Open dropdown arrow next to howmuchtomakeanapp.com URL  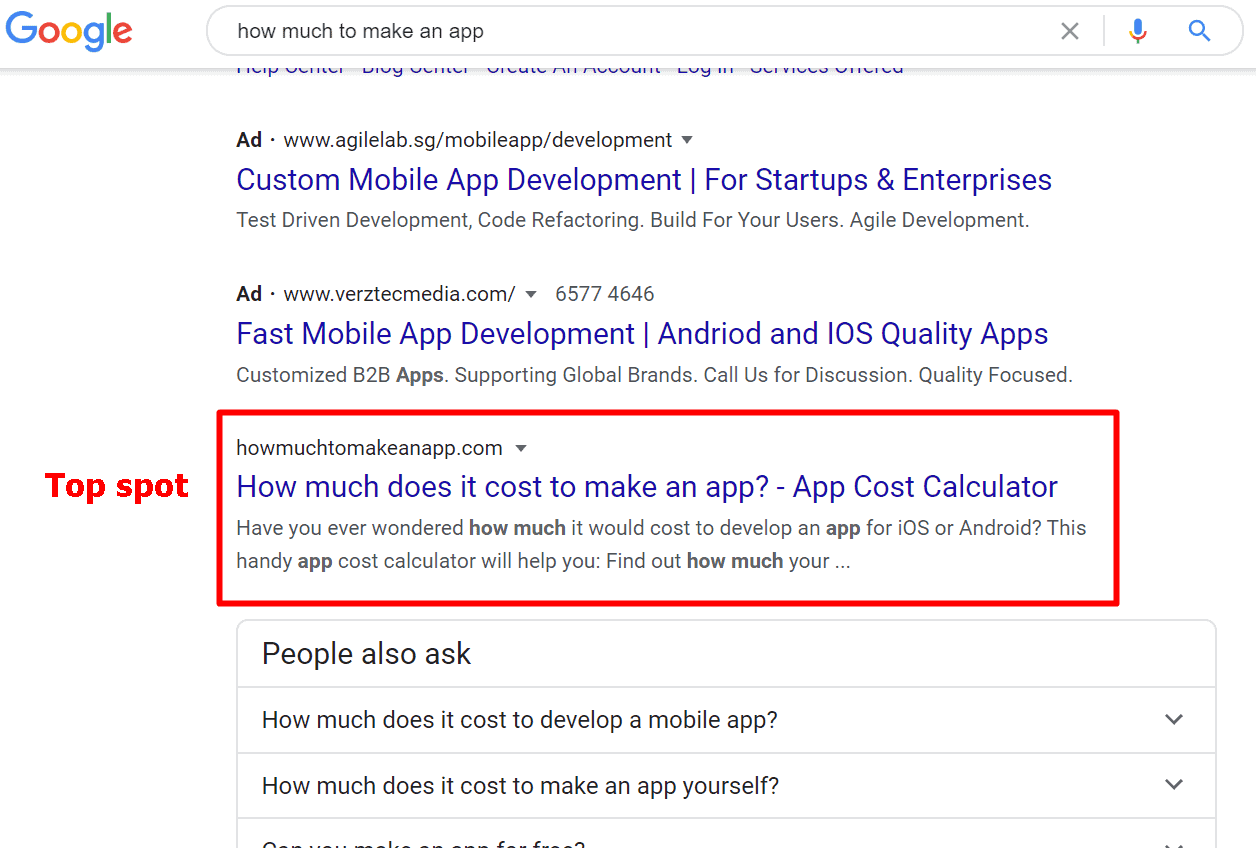pos(521,448)
